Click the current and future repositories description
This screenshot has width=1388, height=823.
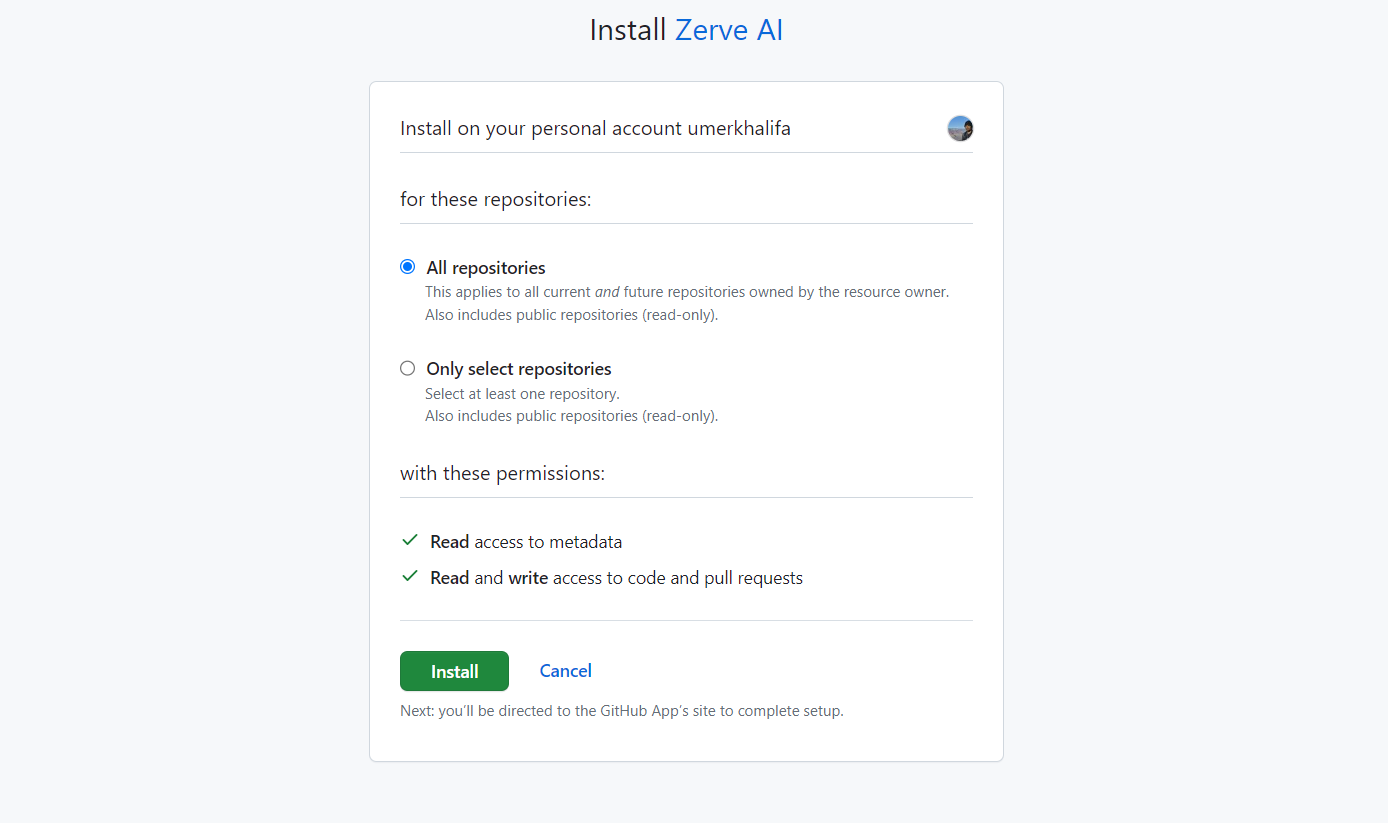click(x=686, y=292)
